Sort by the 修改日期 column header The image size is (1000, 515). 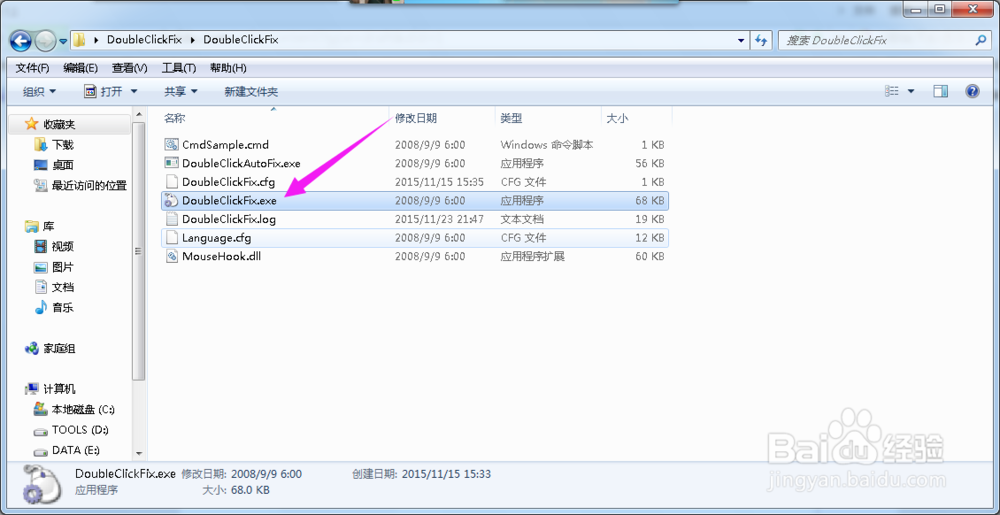tap(416, 118)
